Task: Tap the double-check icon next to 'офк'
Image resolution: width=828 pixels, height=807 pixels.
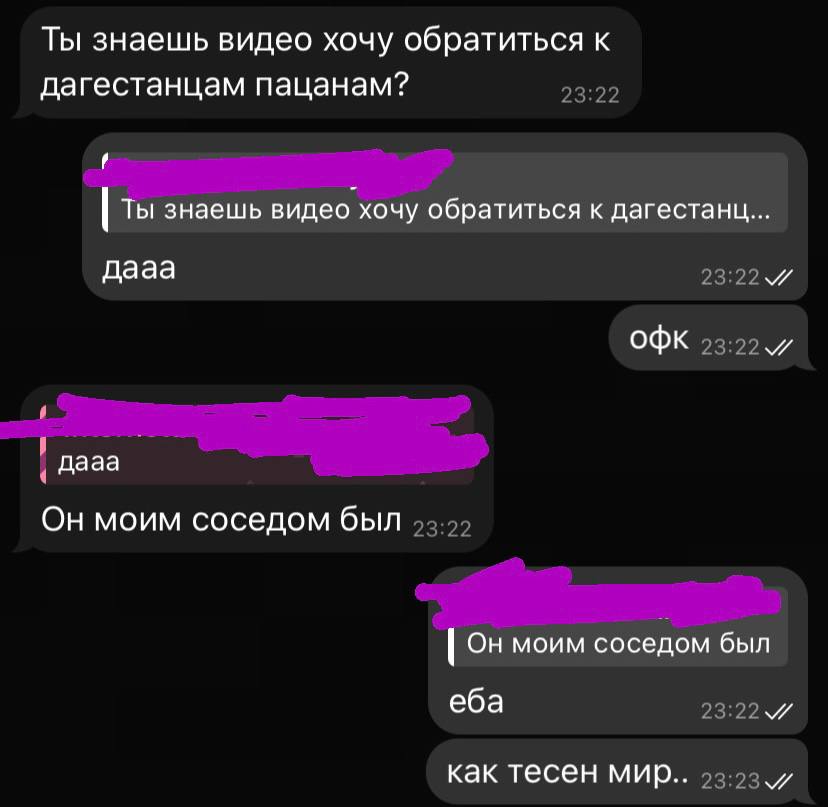Action: point(778,347)
